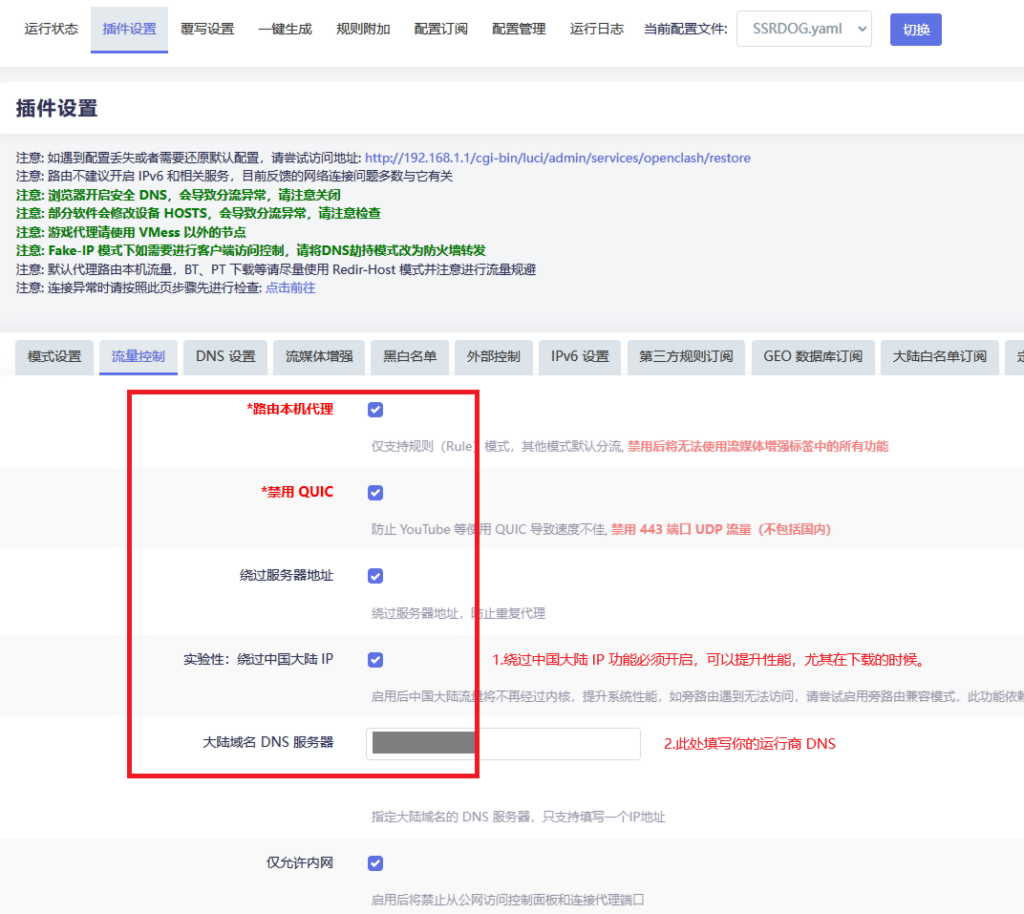
Task: Switch to the 模式设置 sub-tab
Action: pyautogui.click(x=55, y=357)
